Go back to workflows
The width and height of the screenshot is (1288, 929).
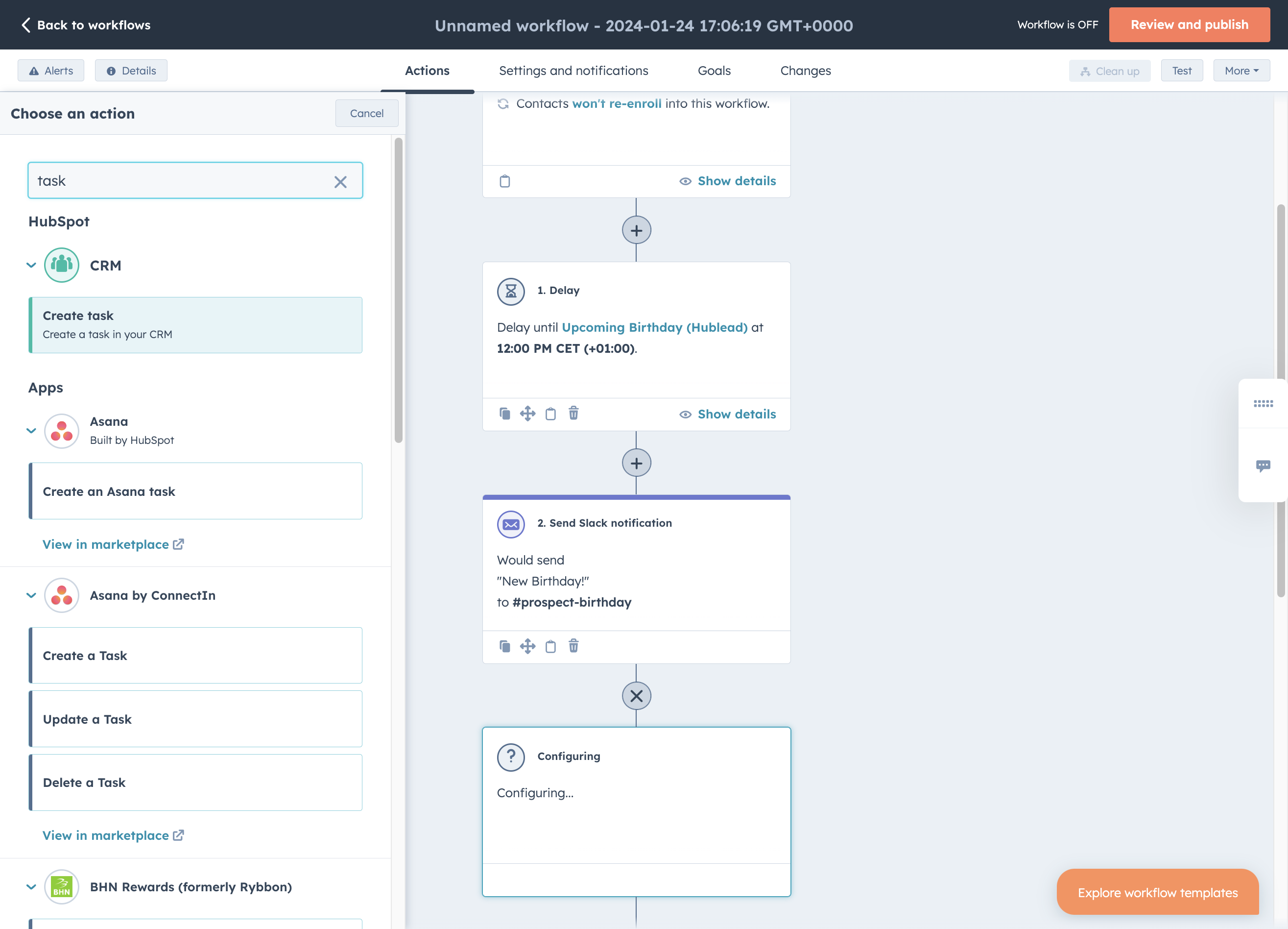[x=86, y=25]
